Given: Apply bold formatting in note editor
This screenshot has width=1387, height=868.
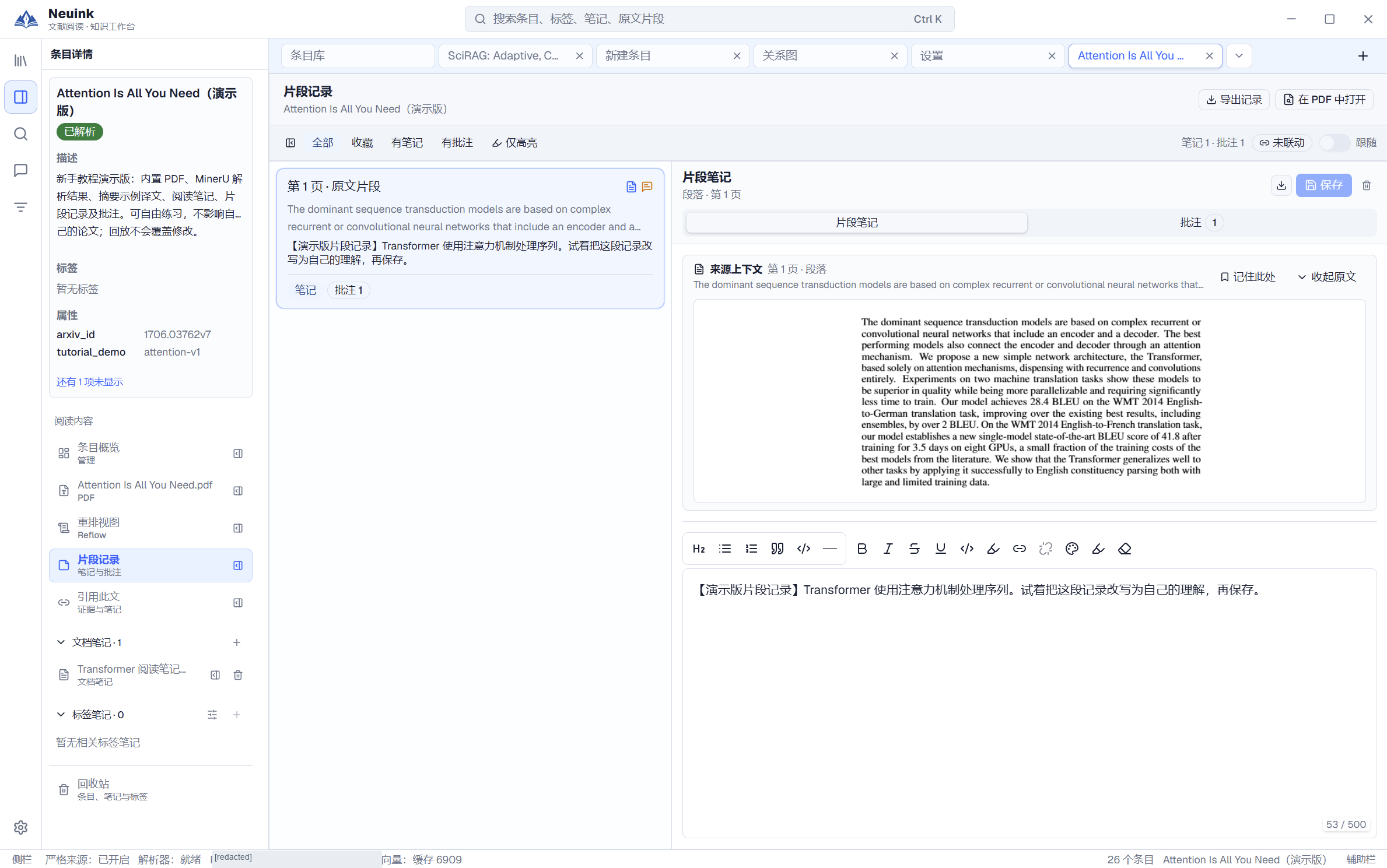Looking at the screenshot, I should [x=862, y=549].
